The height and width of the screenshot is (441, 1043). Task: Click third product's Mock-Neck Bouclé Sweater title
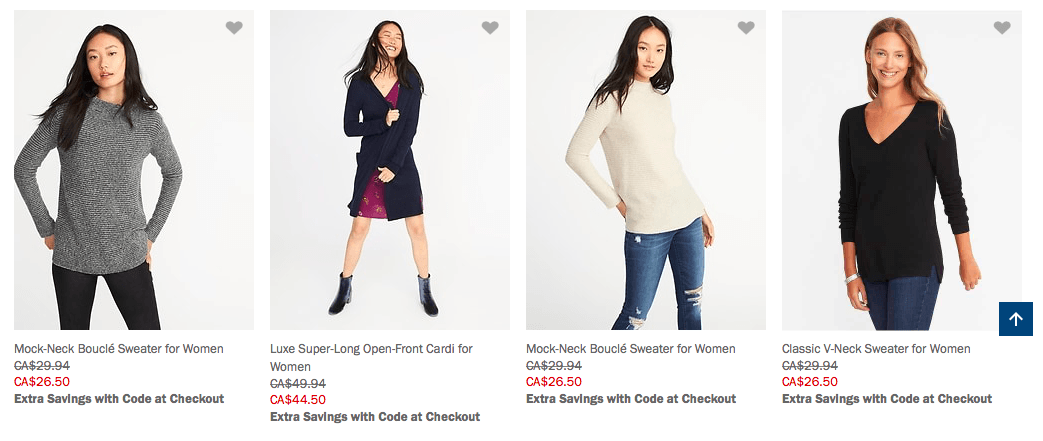[631, 349]
